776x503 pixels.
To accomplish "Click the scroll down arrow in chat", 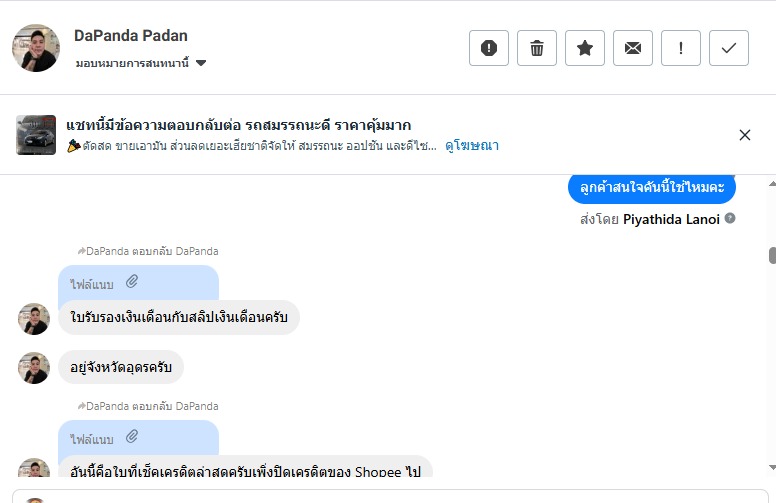I will pyautogui.click(x=771, y=467).
